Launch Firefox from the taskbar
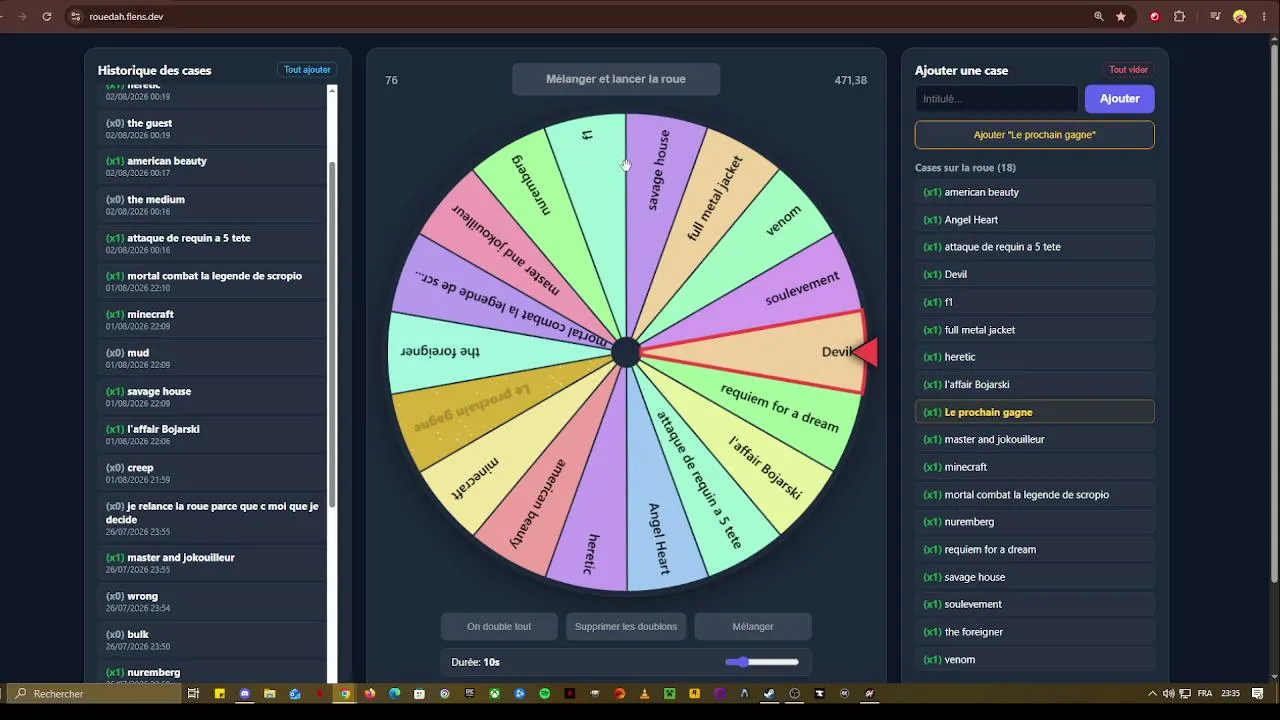The image size is (1280, 720). tap(370, 693)
